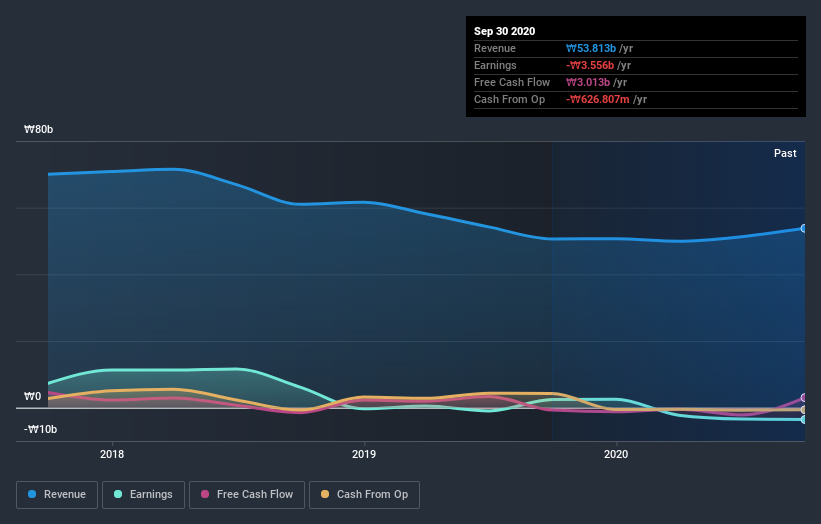Viewport: 821px width, 524px height.
Task: Click the -₩10b y-axis label
Action: tap(40, 429)
